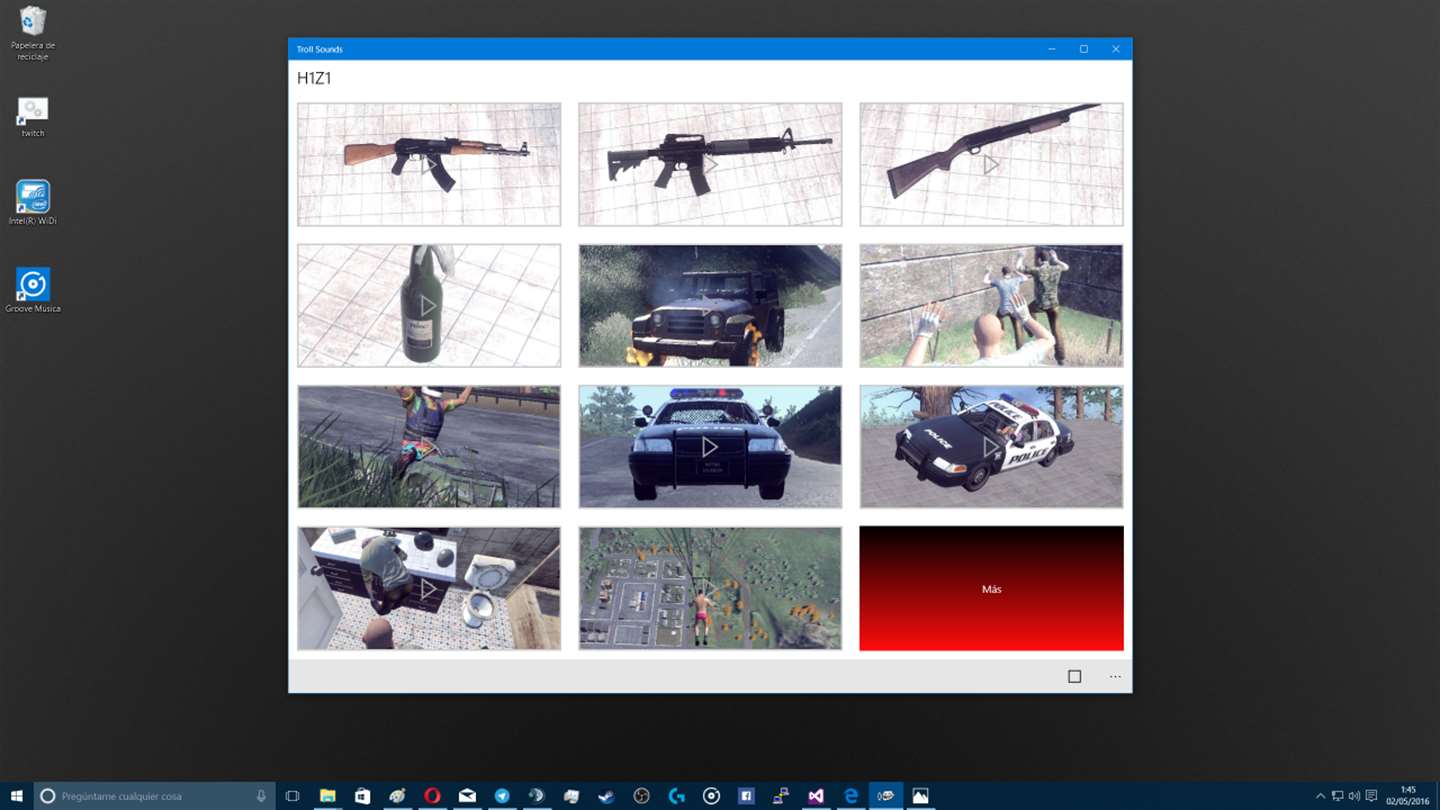1440x810 pixels.
Task: Open the Opera browser from taskbar
Action: tap(432, 796)
